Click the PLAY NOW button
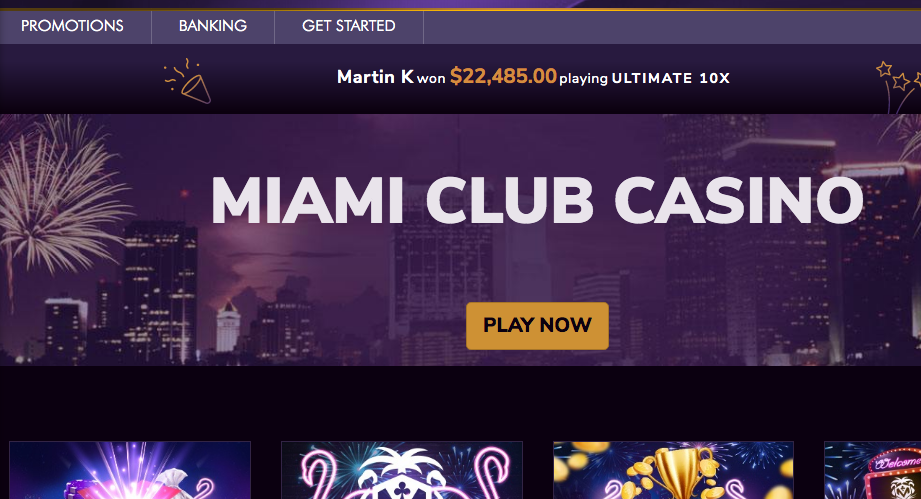Image resolution: width=921 pixels, height=499 pixels. (x=537, y=326)
